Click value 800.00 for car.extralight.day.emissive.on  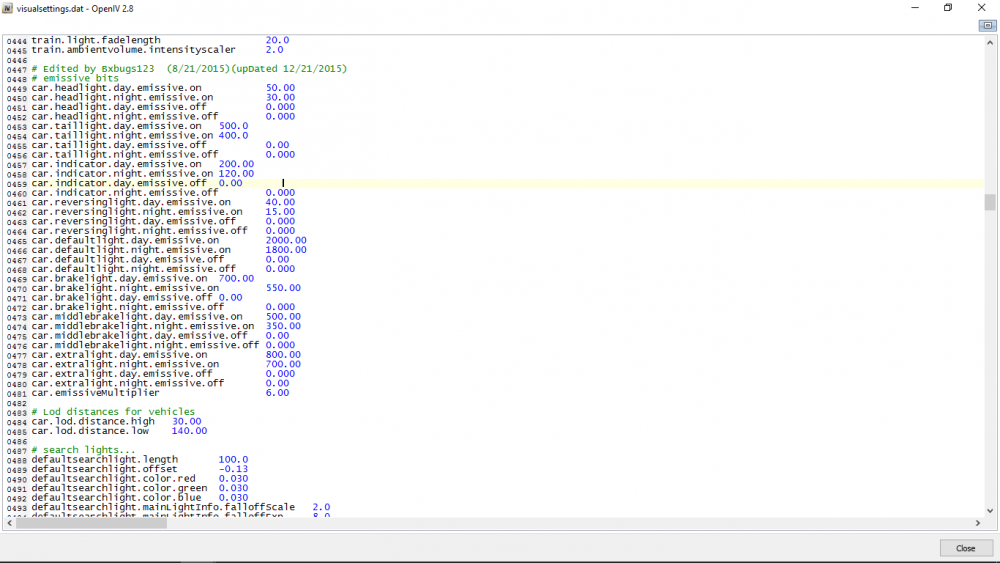coord(283,355)
